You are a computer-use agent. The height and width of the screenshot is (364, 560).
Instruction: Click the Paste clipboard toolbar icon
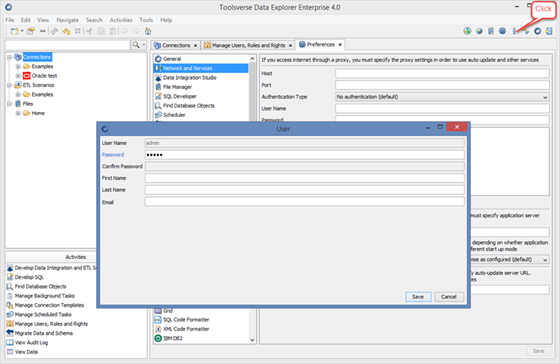tap(113, 31)
